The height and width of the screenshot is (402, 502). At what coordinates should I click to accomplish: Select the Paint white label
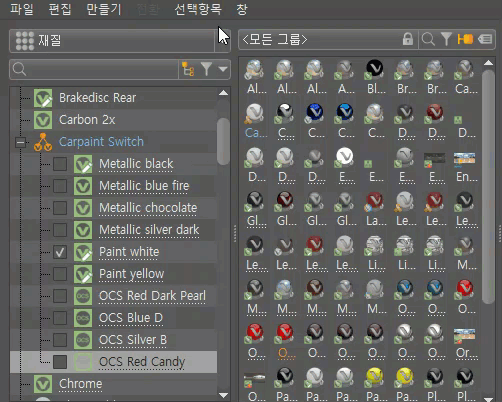click(129, 252)
